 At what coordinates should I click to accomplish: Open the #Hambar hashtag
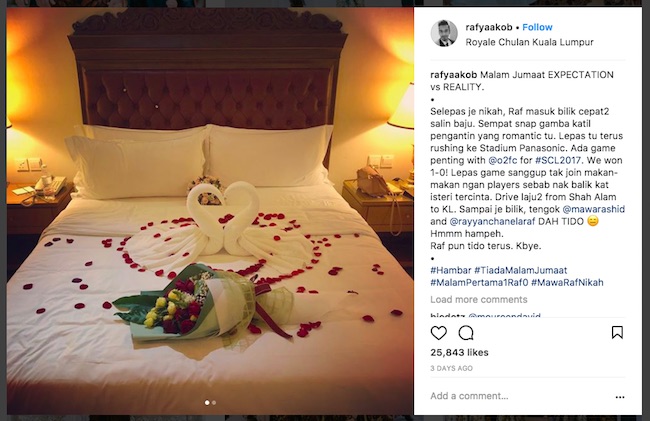(x=451, y=271)
